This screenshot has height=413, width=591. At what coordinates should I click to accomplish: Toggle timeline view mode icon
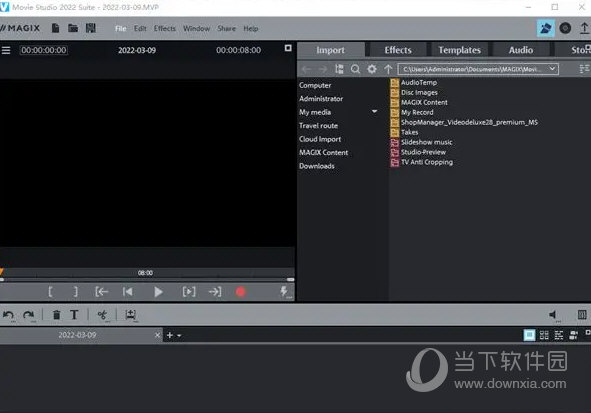click(559, 335)
